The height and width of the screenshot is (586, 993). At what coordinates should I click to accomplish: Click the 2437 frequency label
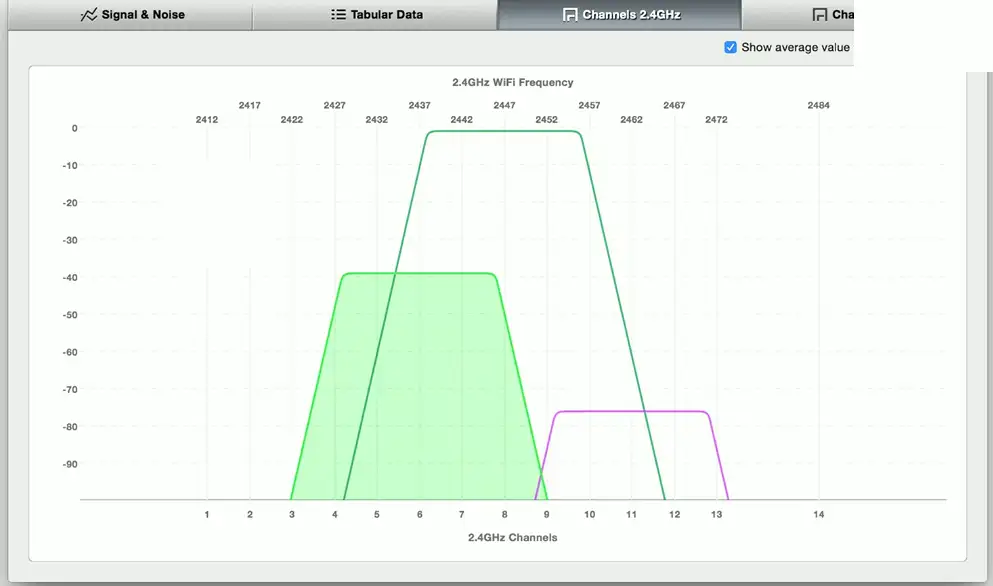[x=420, y=105]
